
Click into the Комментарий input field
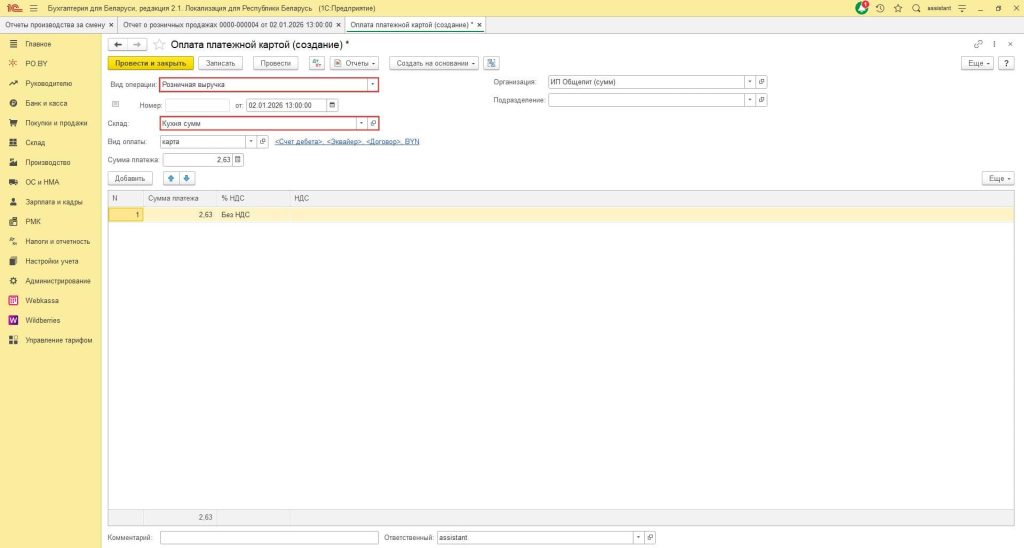pos(268,538)
